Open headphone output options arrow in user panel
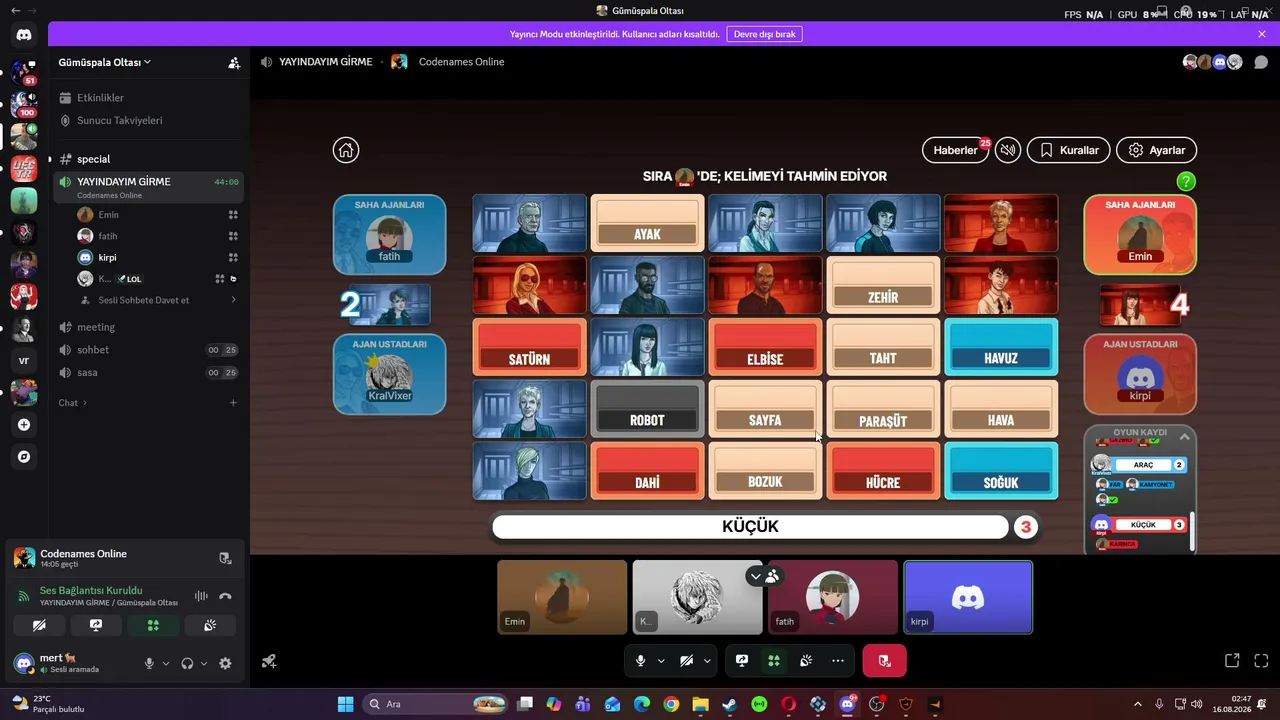Image resolution: width=1280 pixels, height=720 pixels. [204, 663]
